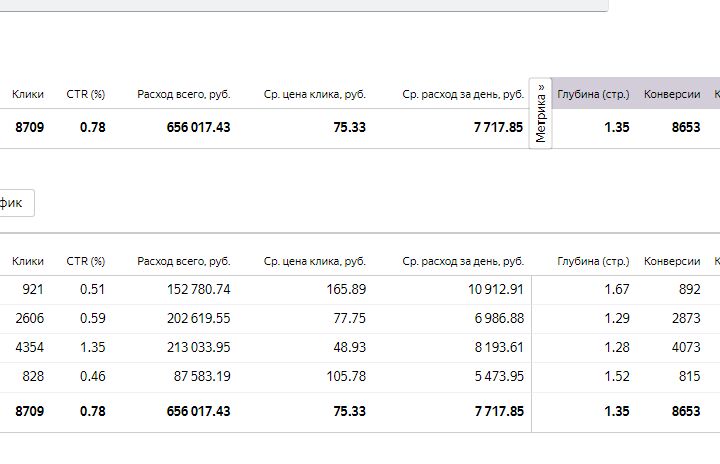Viewport: 720px width, 464px height.
Task: Select bold 75.33 in the lower table total row
Action: (x=349, y=411)
